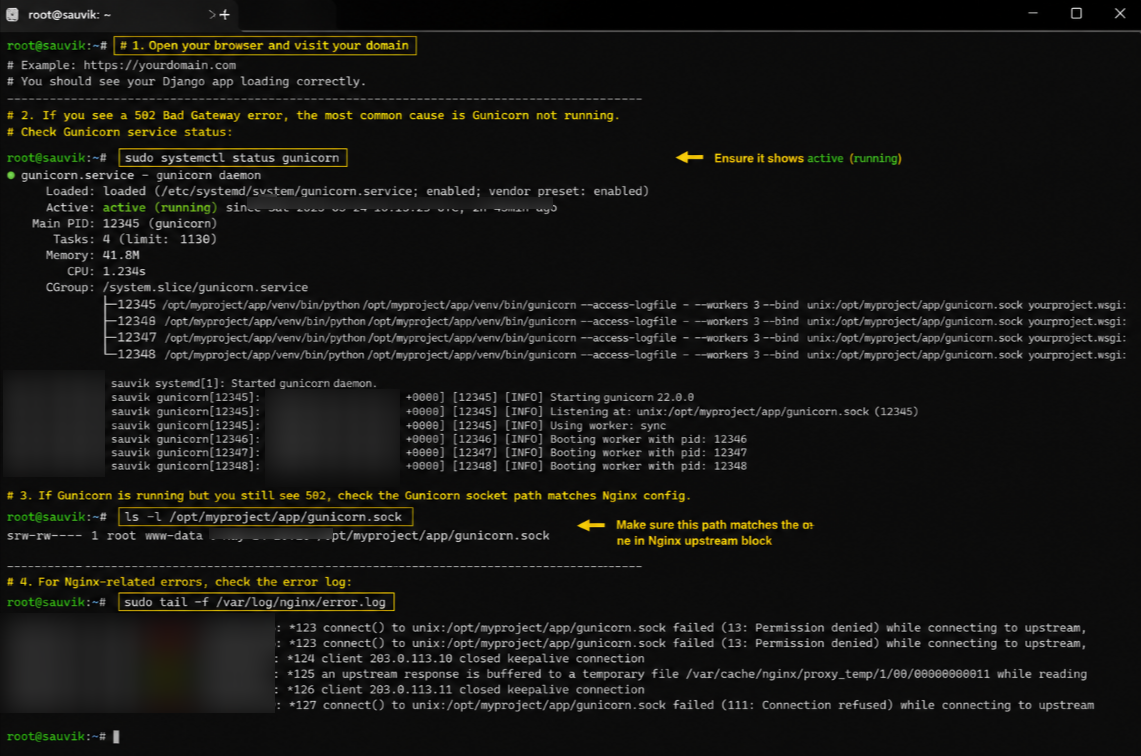Click 'Memory: 41.8M' line
This screenshot has width=1141, height=756.
click(x=92, y=255)
